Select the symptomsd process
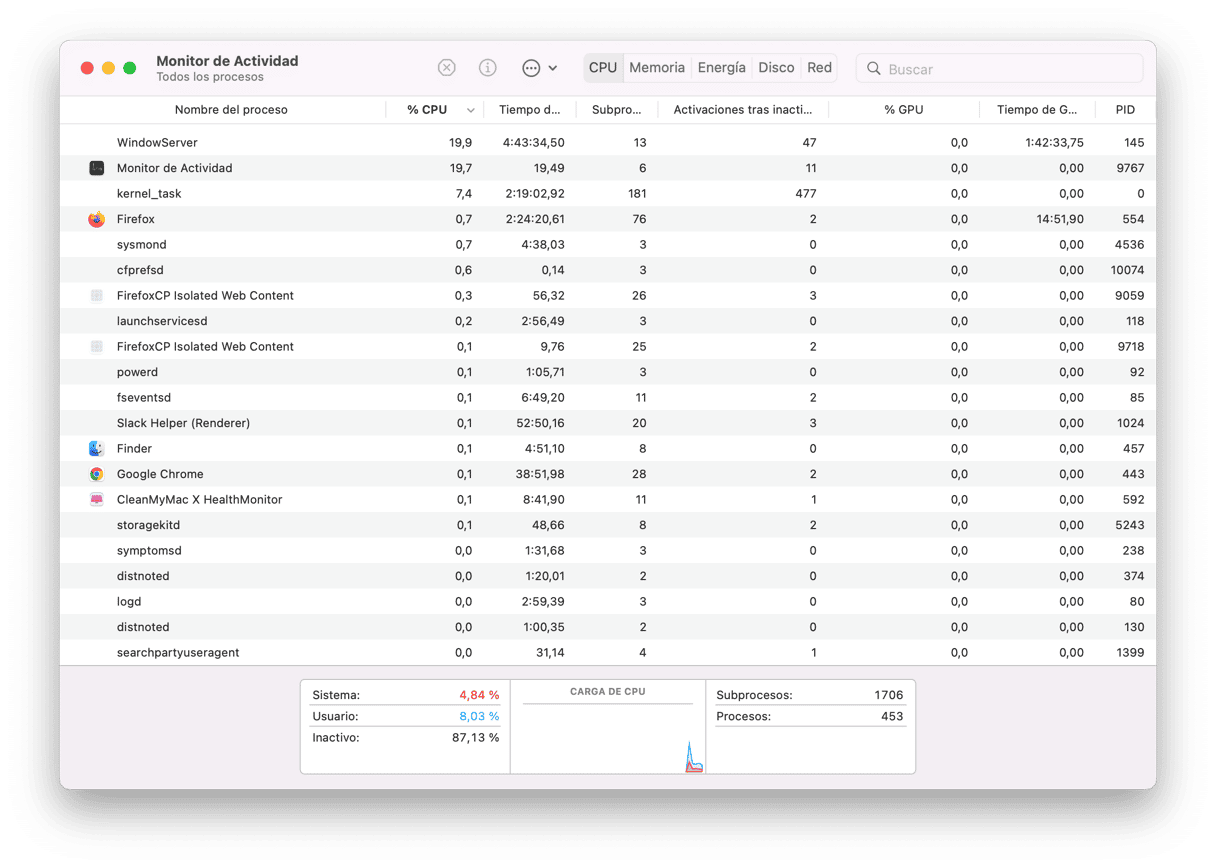 click(x=149, y=551)
